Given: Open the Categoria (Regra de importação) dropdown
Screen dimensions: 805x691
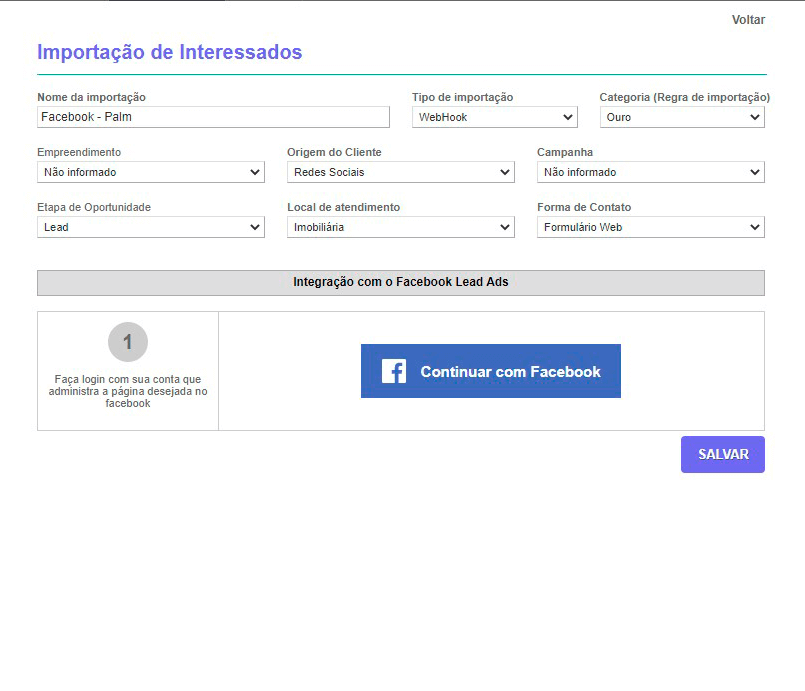Looking at the screenshot, I should (682, 117).
